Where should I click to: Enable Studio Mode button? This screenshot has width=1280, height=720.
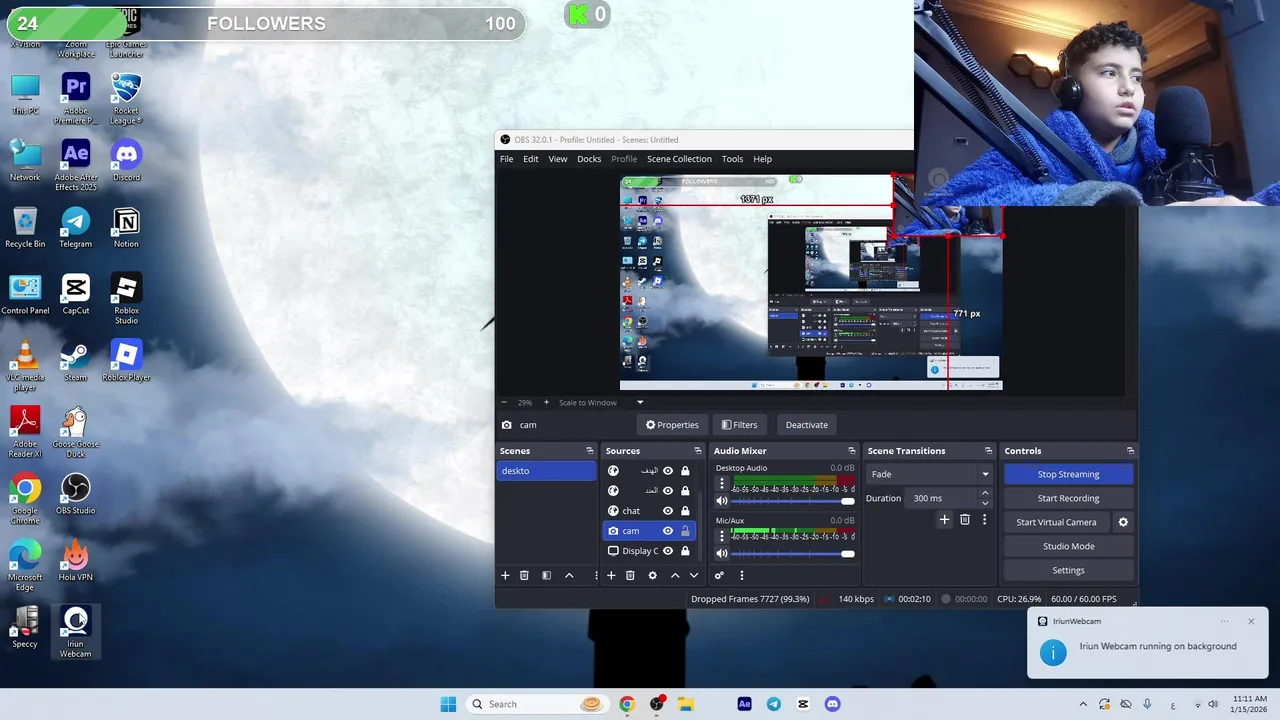(1068, 546)
